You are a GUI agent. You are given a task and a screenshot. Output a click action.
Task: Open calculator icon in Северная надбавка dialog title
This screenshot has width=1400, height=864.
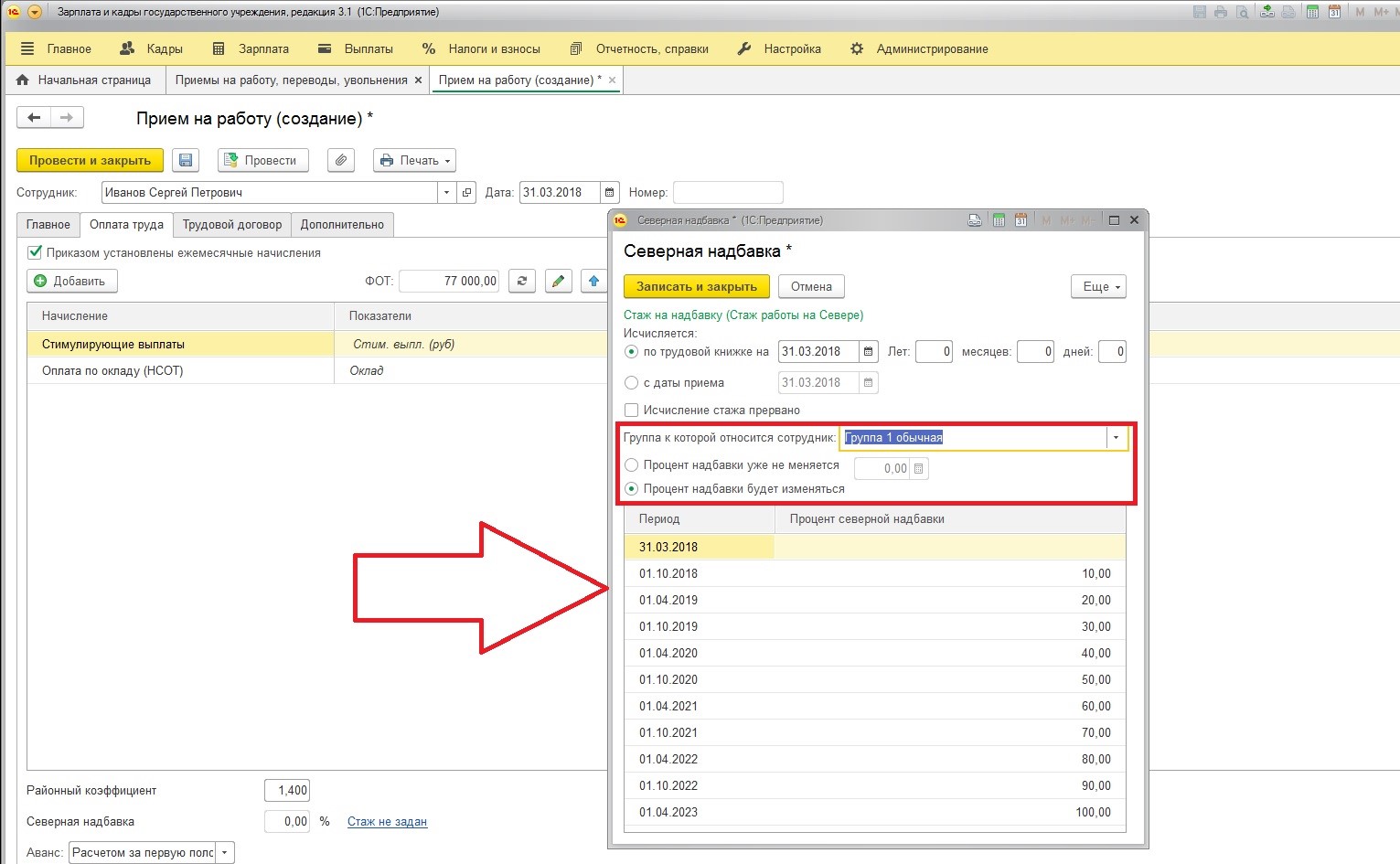[999, 220]
